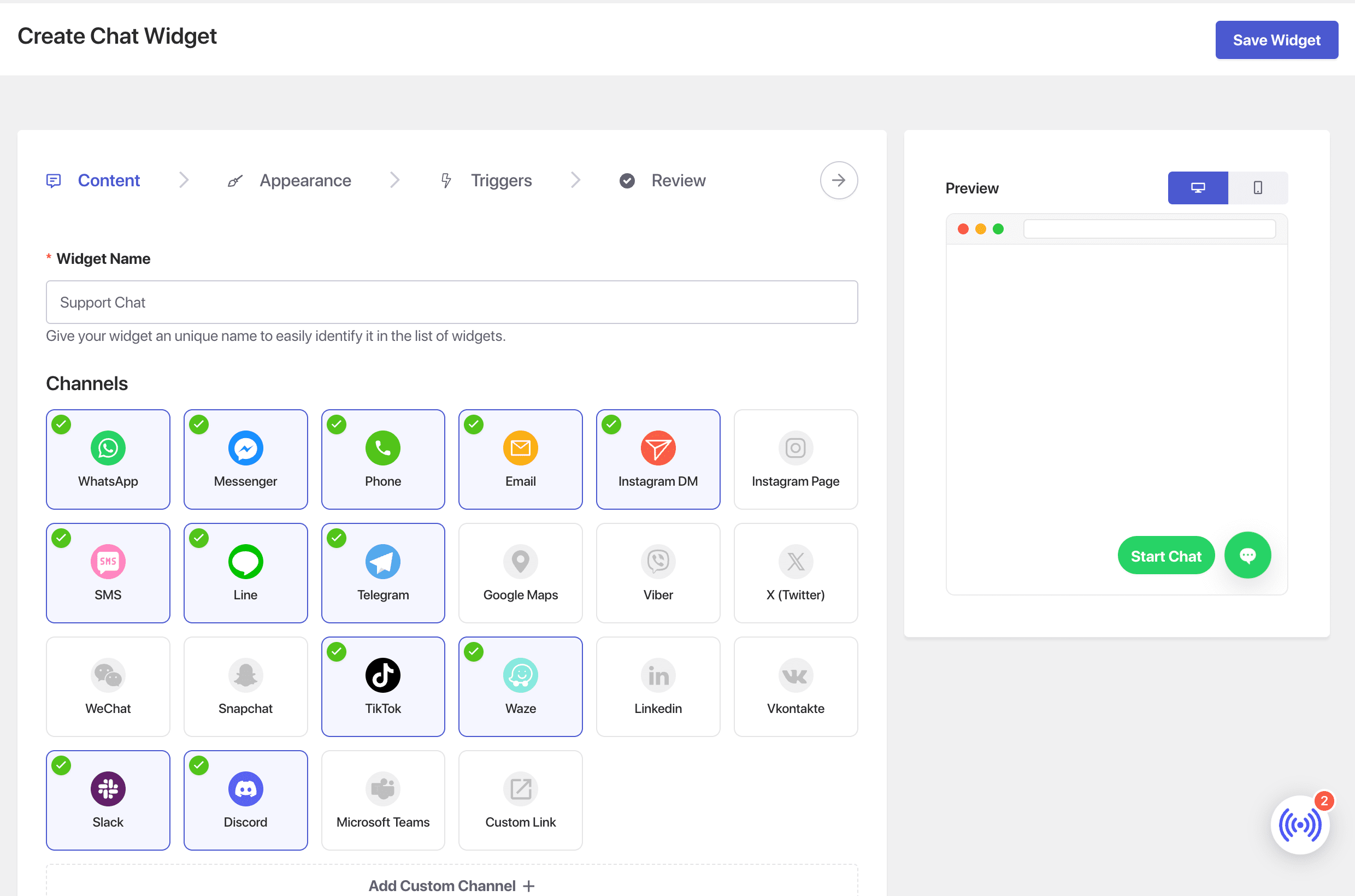Switch preview to desktop view
1355x896 pixels.
point(1197,187)
